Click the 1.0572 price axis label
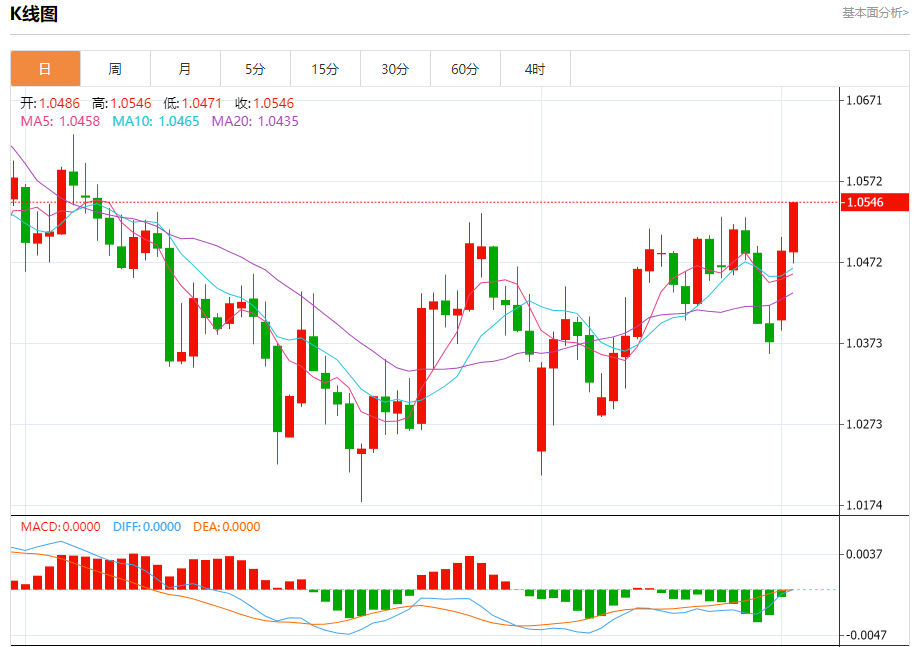917x647 pixels. coord(864,181)
